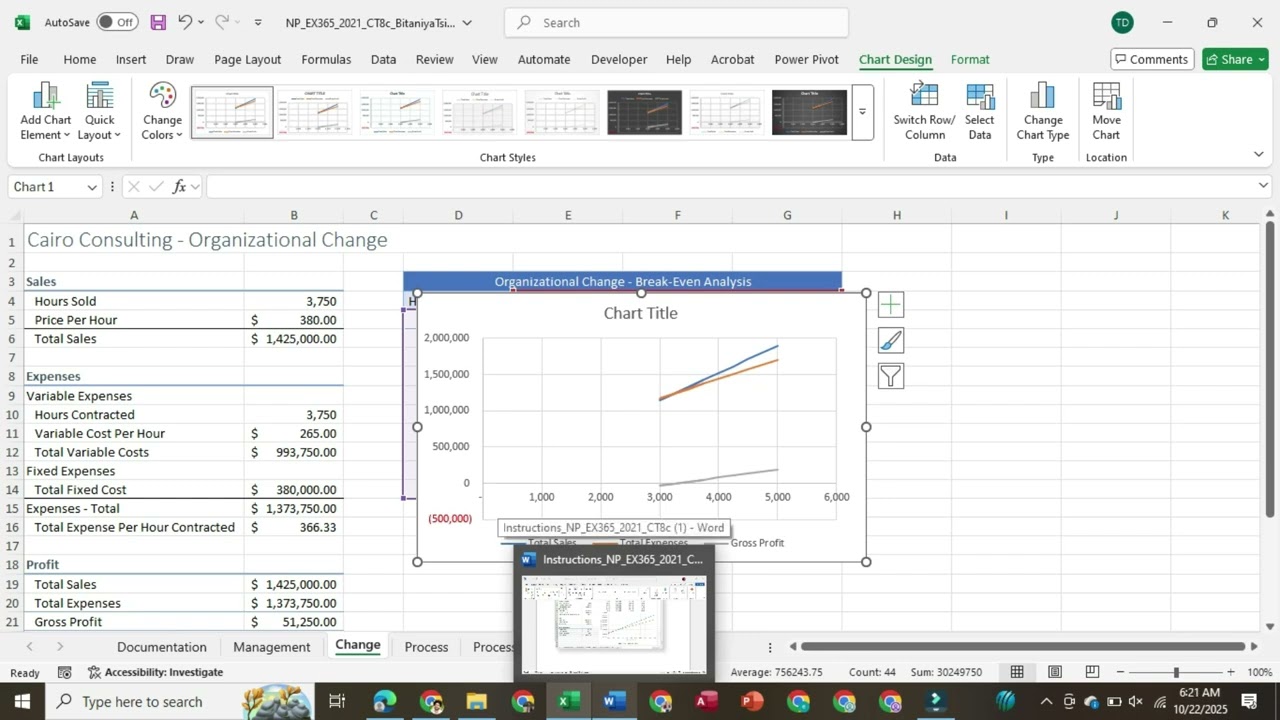Select the Documentation sheet tab
Viewport: 1280px width, 720px height.
161,647
